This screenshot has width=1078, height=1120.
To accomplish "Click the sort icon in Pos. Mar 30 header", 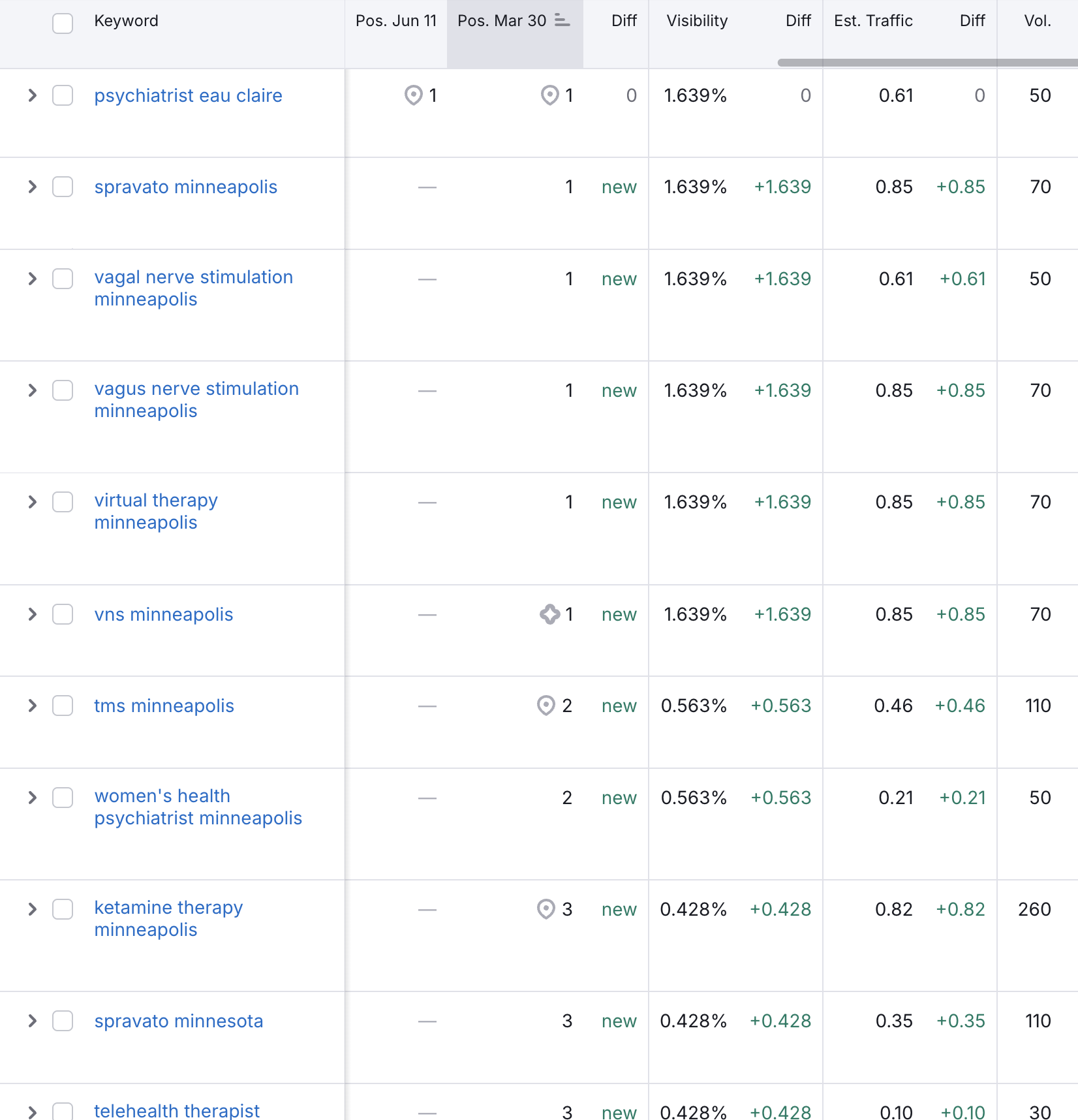I will pos(562,21).
